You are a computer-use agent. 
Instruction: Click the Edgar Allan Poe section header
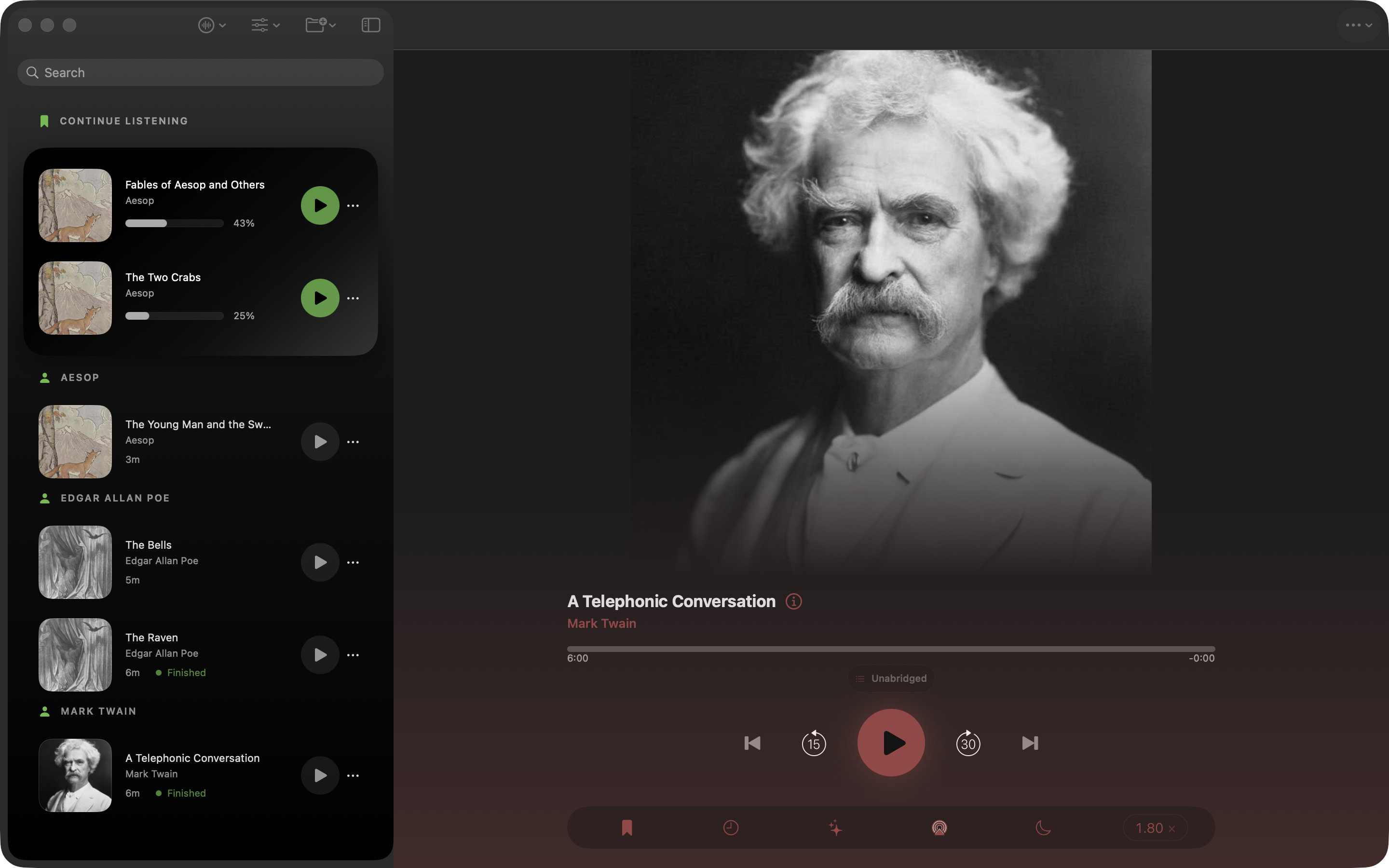[115, 498]
